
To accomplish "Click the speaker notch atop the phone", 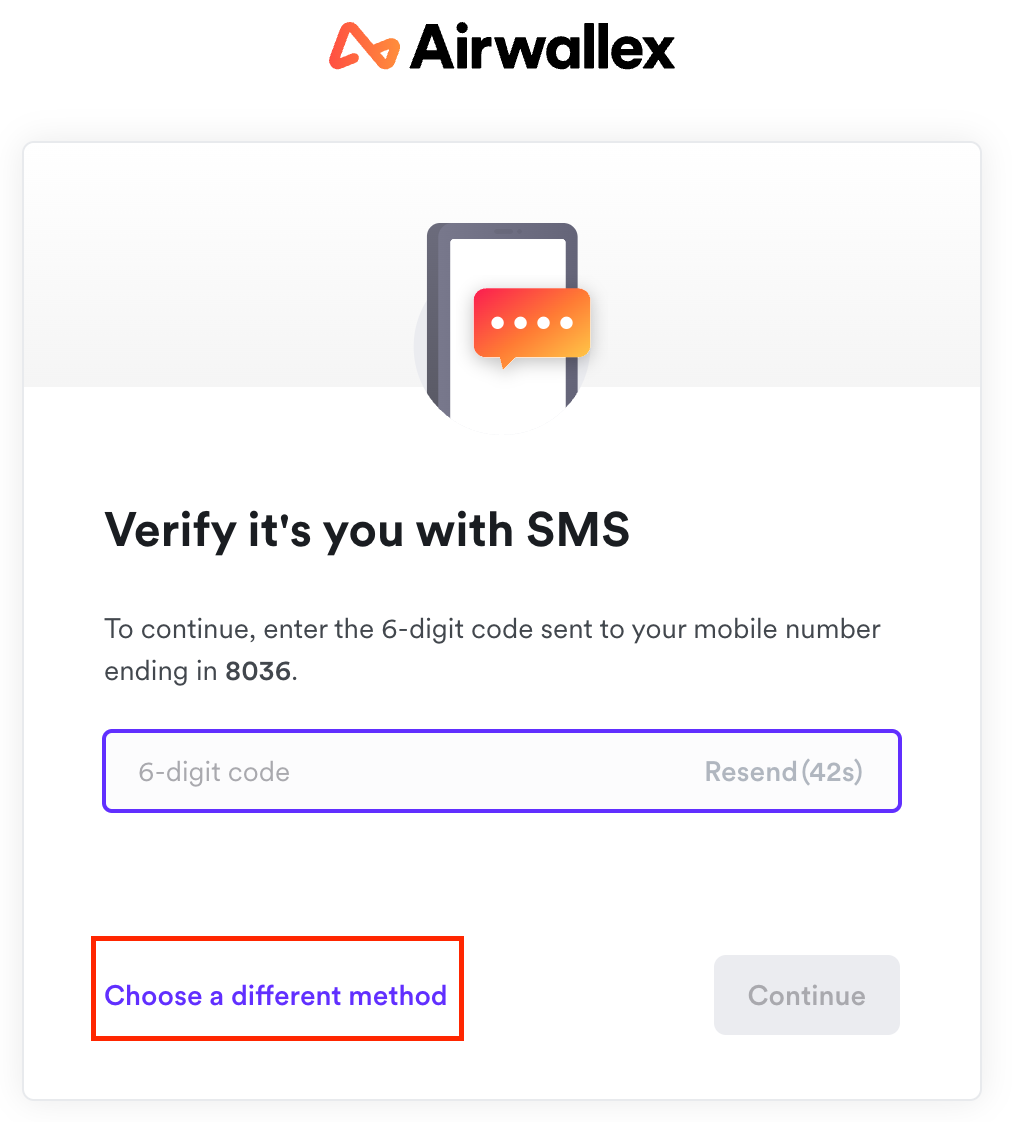I will click(x=509, y=232).
